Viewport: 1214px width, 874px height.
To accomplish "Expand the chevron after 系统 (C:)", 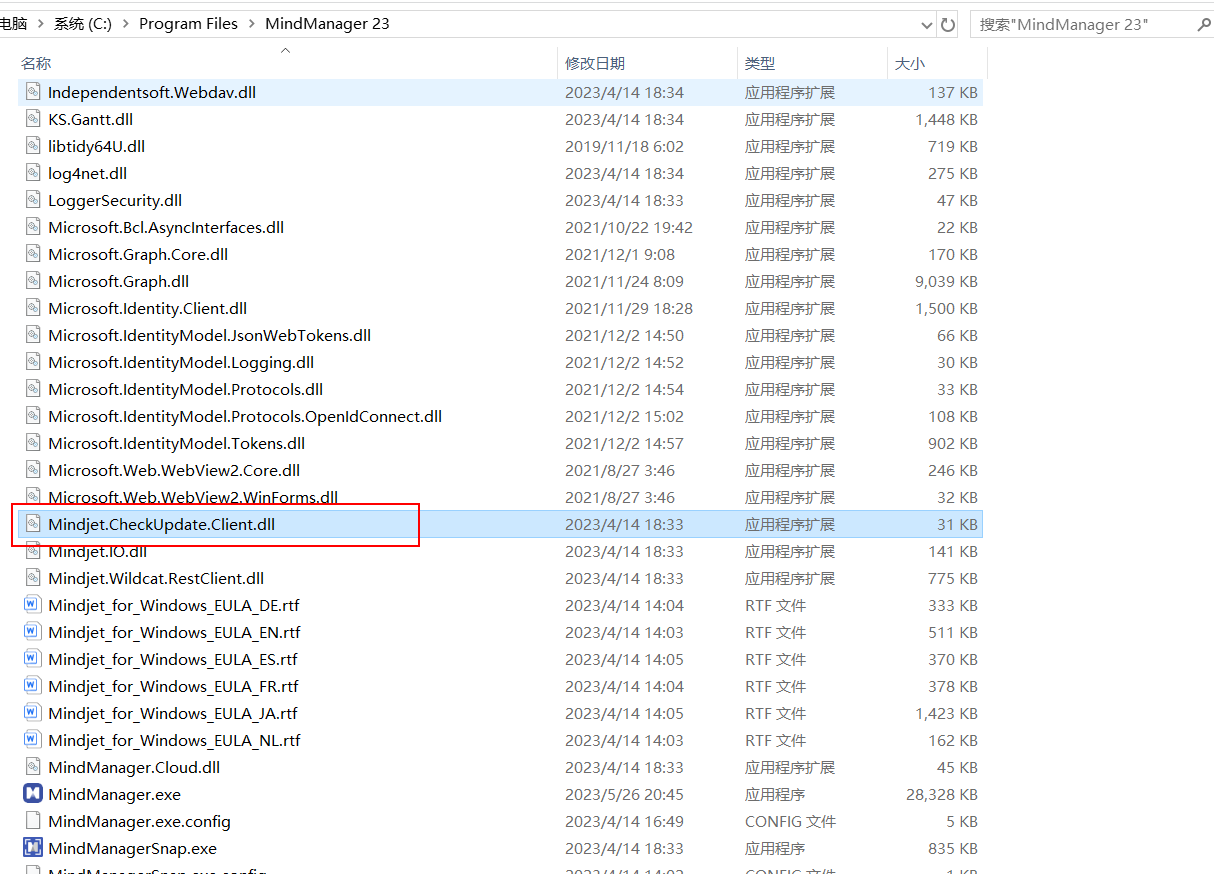I will pos(126,24).
